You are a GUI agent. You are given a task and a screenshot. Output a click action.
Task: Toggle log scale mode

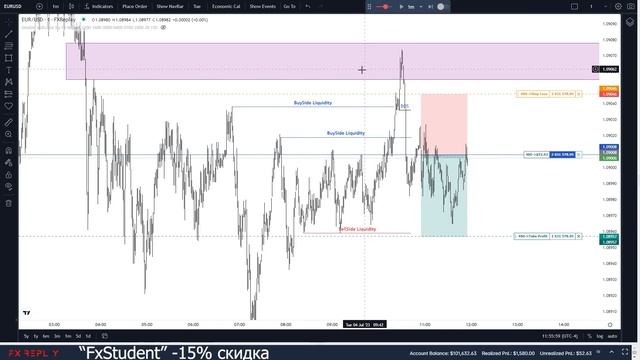pos(600,336)
